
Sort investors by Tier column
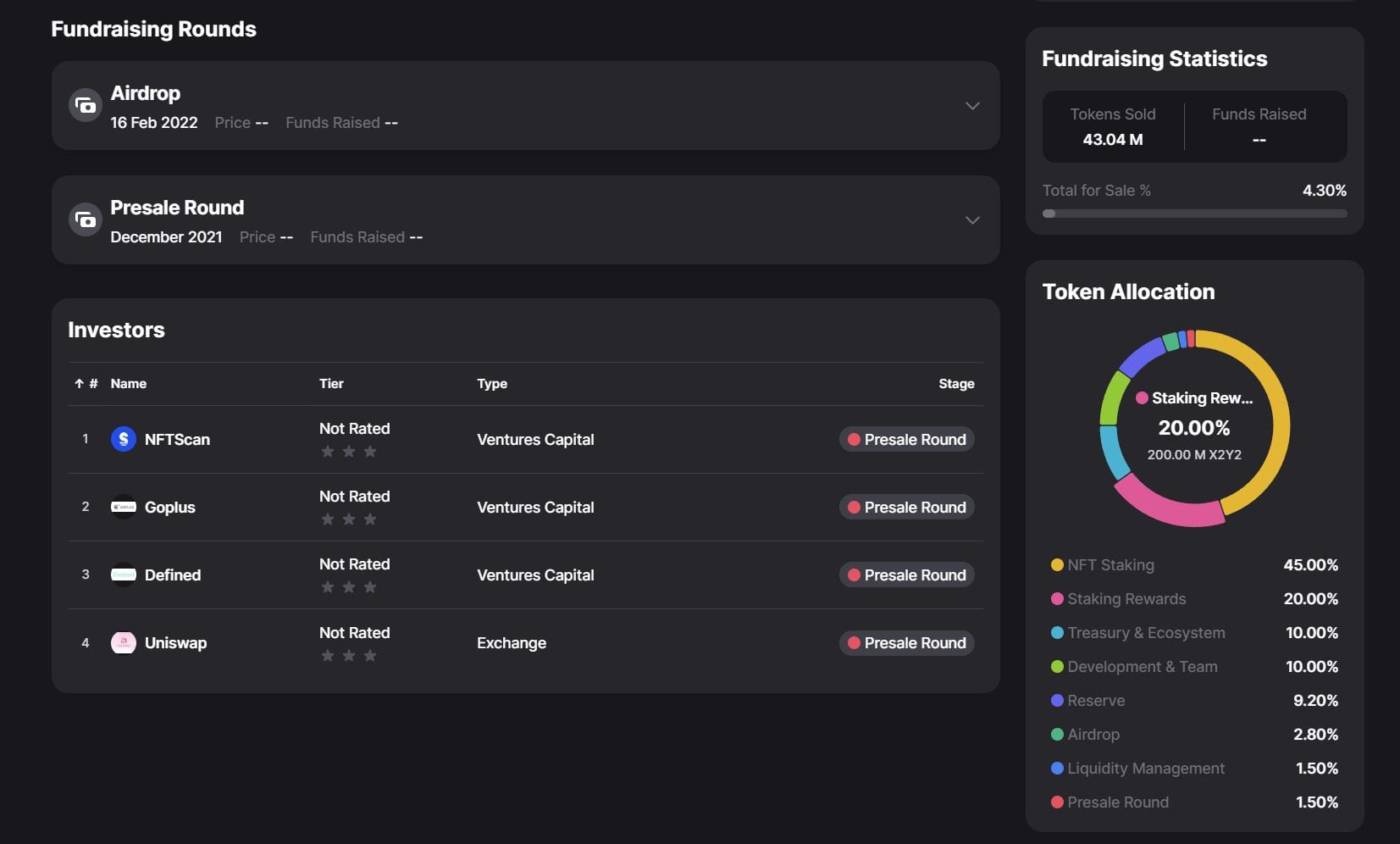coord(331,384)
